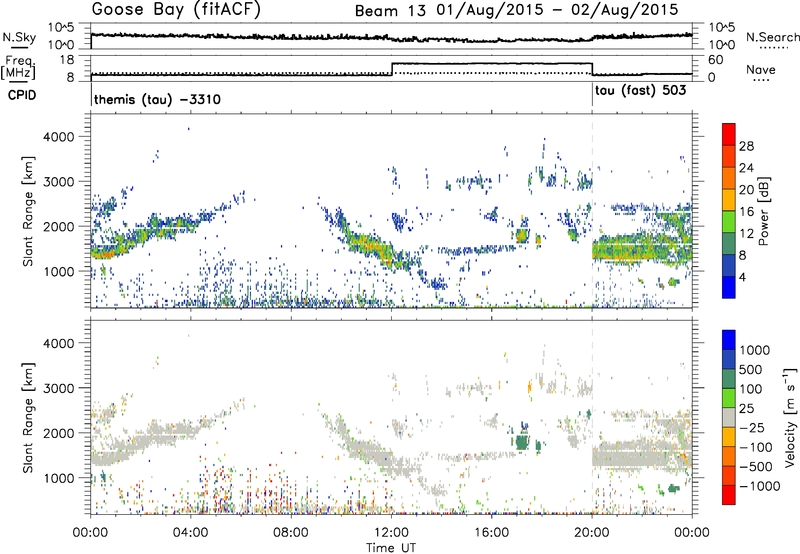Click the 'themis (tau) -3310' CPID text
Viewport: 800px width, 554px height.
pyautogui.click(x=157, y=99)
